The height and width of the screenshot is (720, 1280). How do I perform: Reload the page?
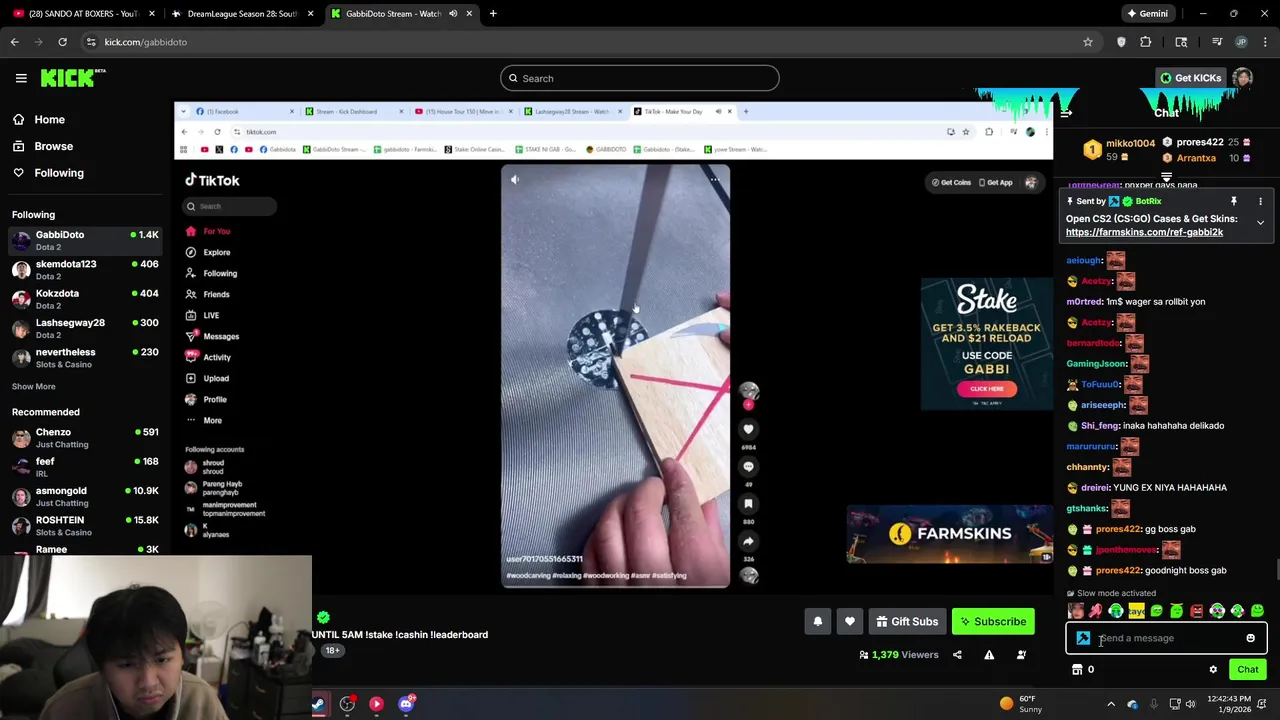(x=62, y=42)
